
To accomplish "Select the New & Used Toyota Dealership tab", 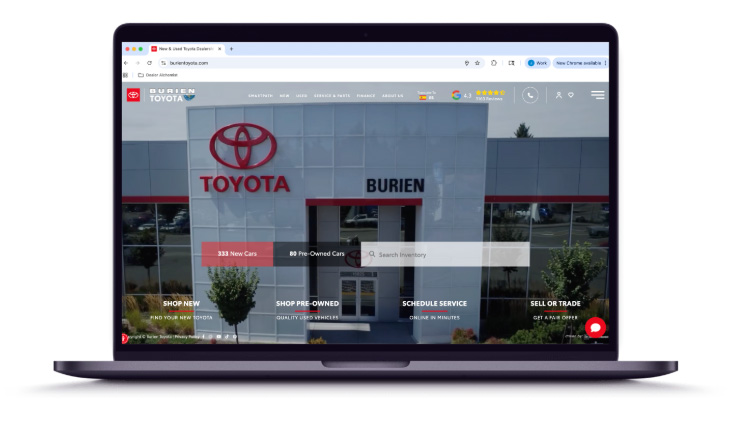I will (x=187, y=49).
